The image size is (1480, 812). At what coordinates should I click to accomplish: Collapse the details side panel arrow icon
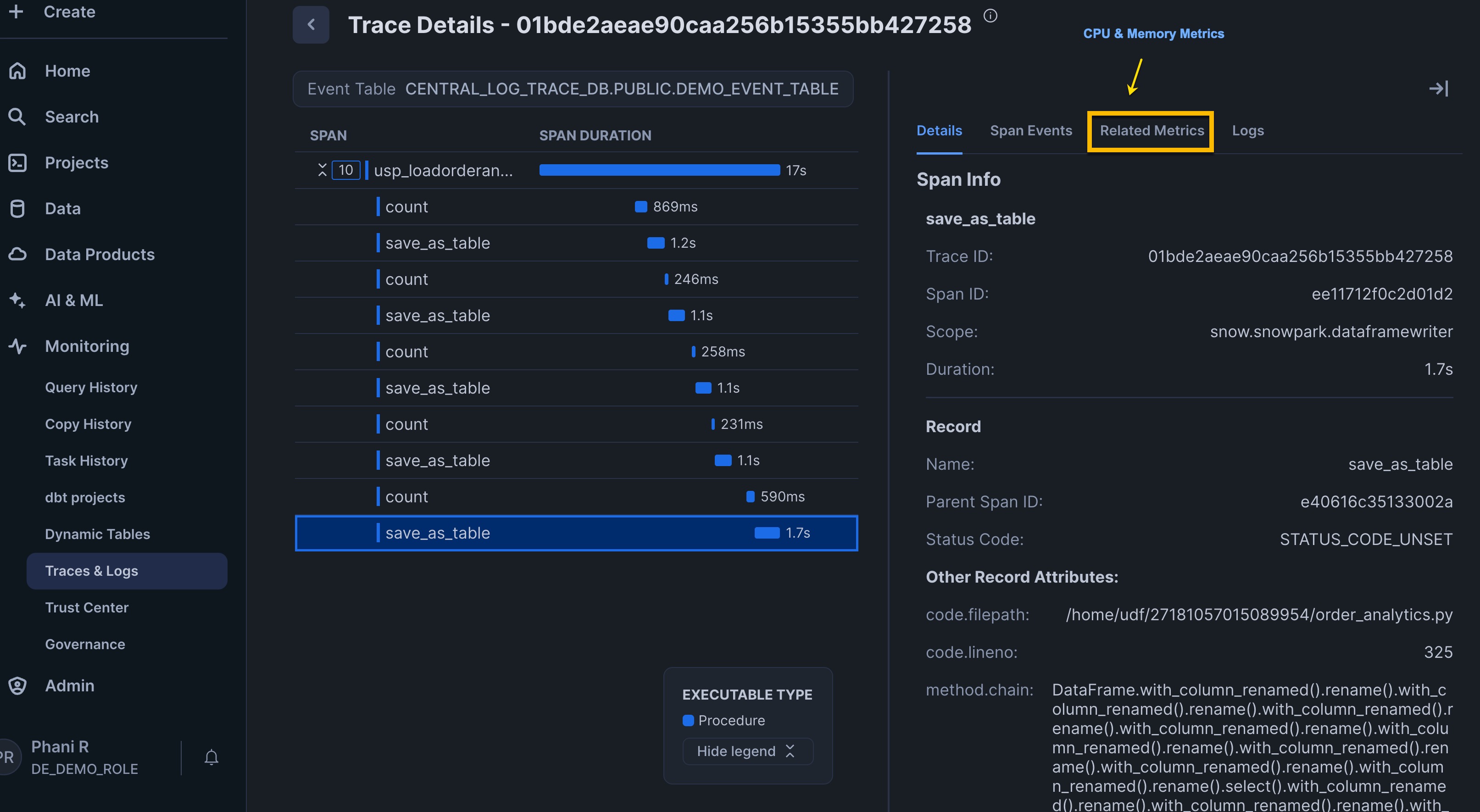pyautogui.click(x=1438, y=89)
